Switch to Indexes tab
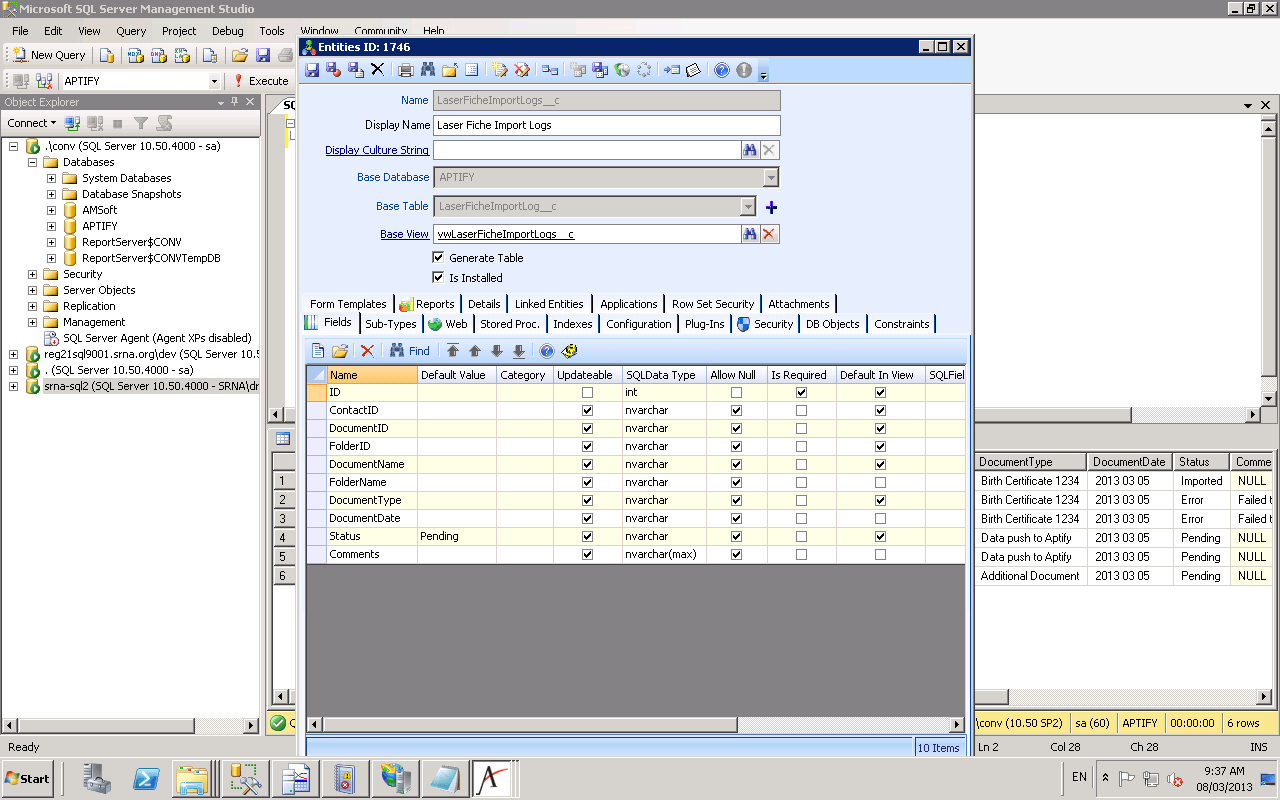 point(573,323)
